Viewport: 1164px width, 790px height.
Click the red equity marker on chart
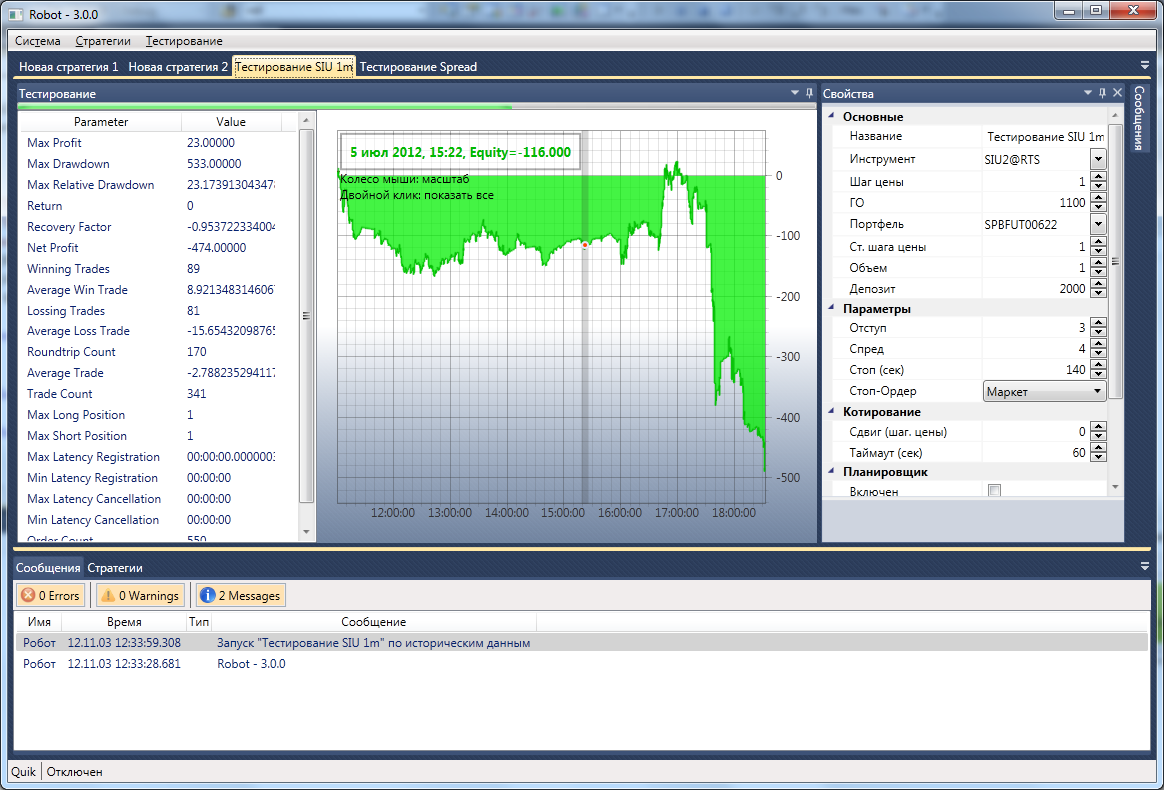tap(585, 244)
